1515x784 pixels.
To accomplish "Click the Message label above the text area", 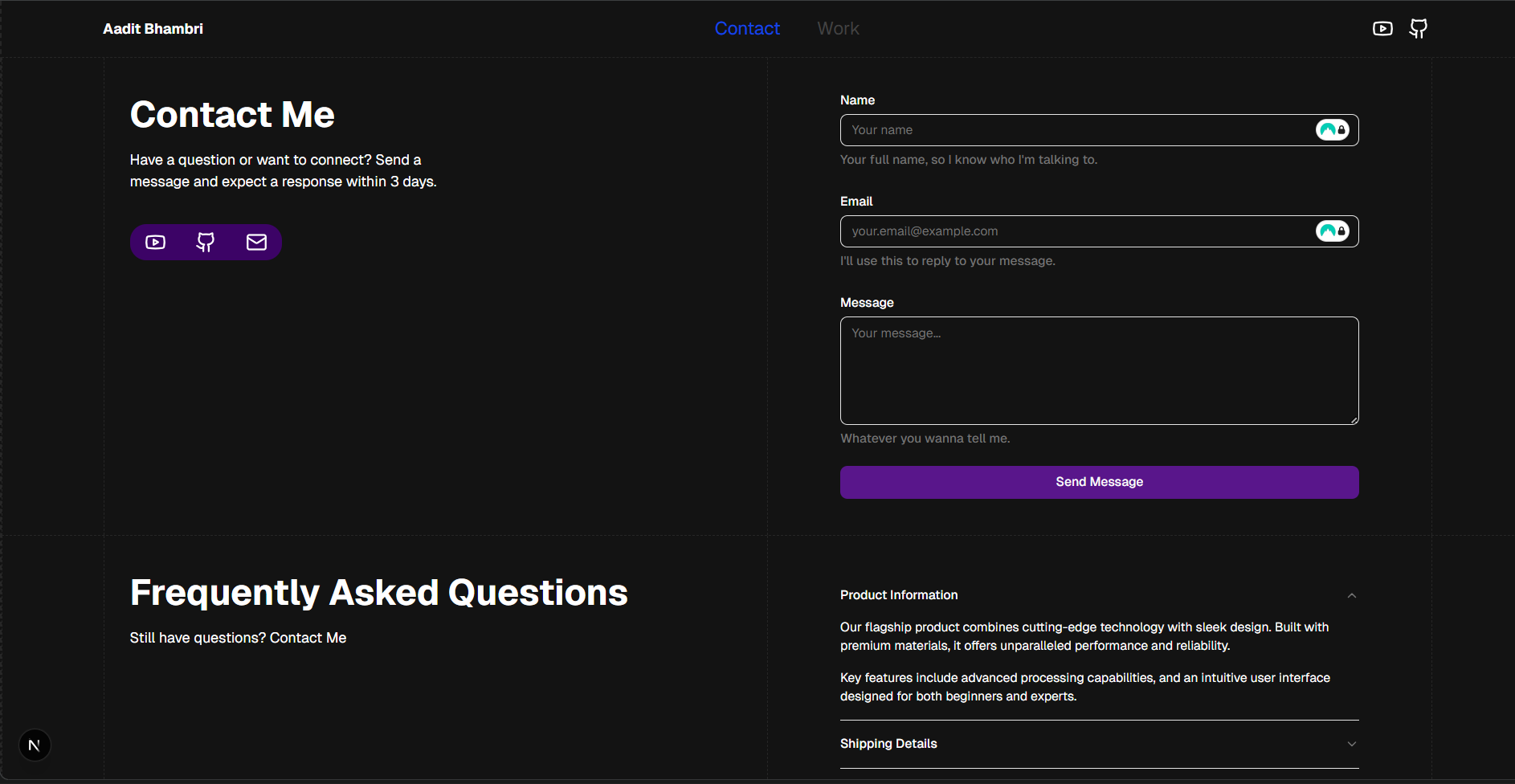I will click(x=867, y=303).
